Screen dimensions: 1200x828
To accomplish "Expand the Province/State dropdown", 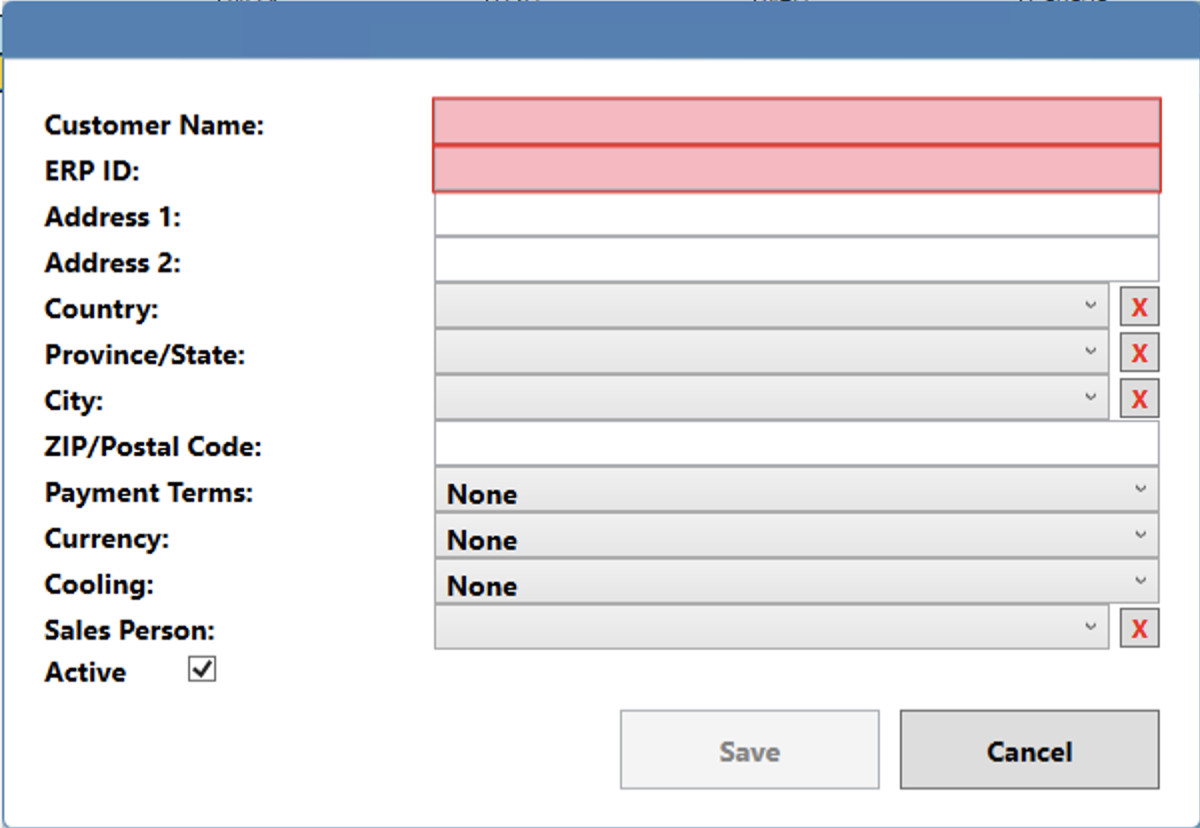I will coord(771,352).
